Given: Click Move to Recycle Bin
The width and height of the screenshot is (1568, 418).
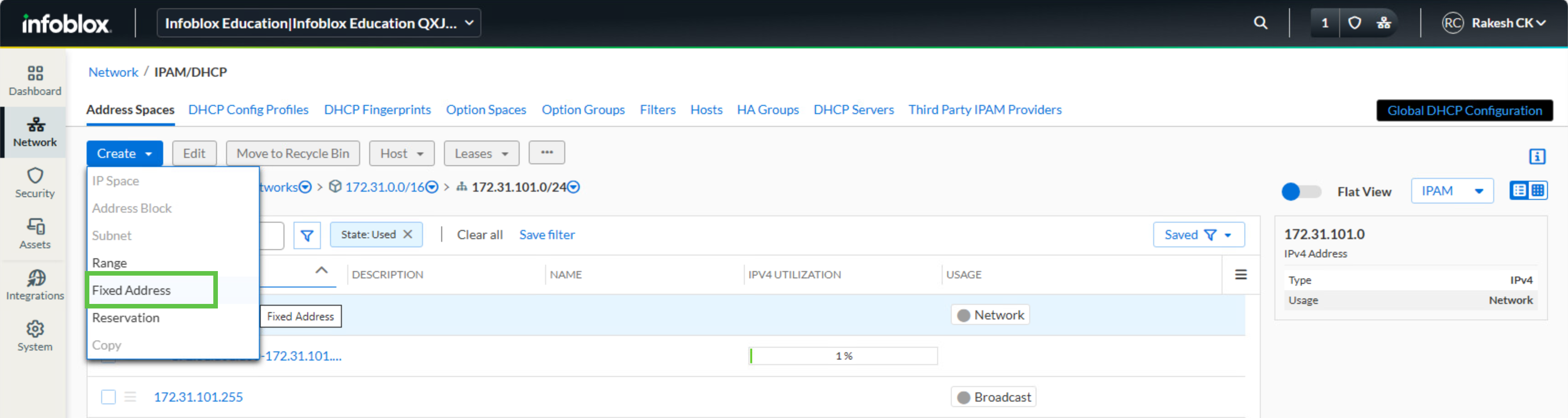Looking at the screenshot, I should tap(293, 153).
